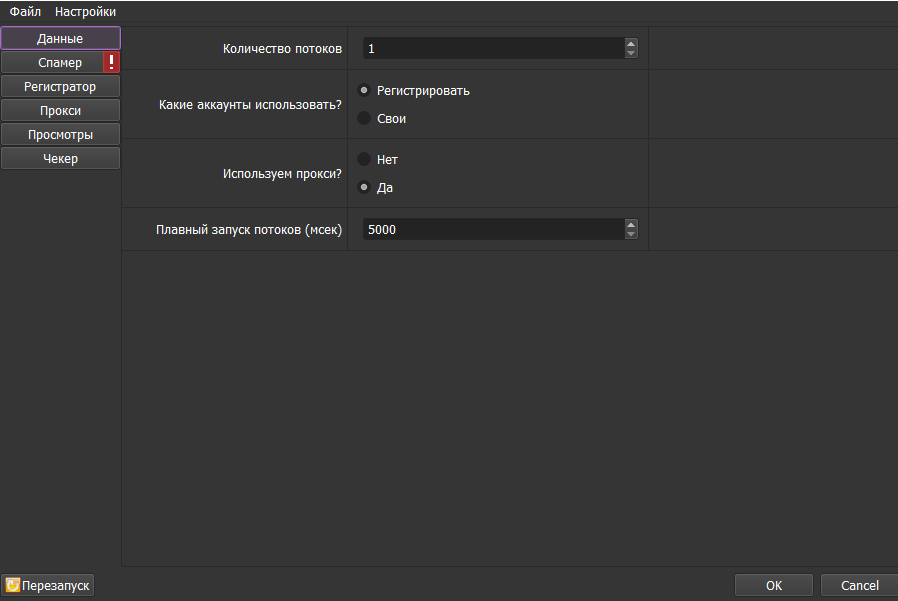Select the Регистрировать radio option
This screenshot has width=898, height=601.
pos(365,90)
